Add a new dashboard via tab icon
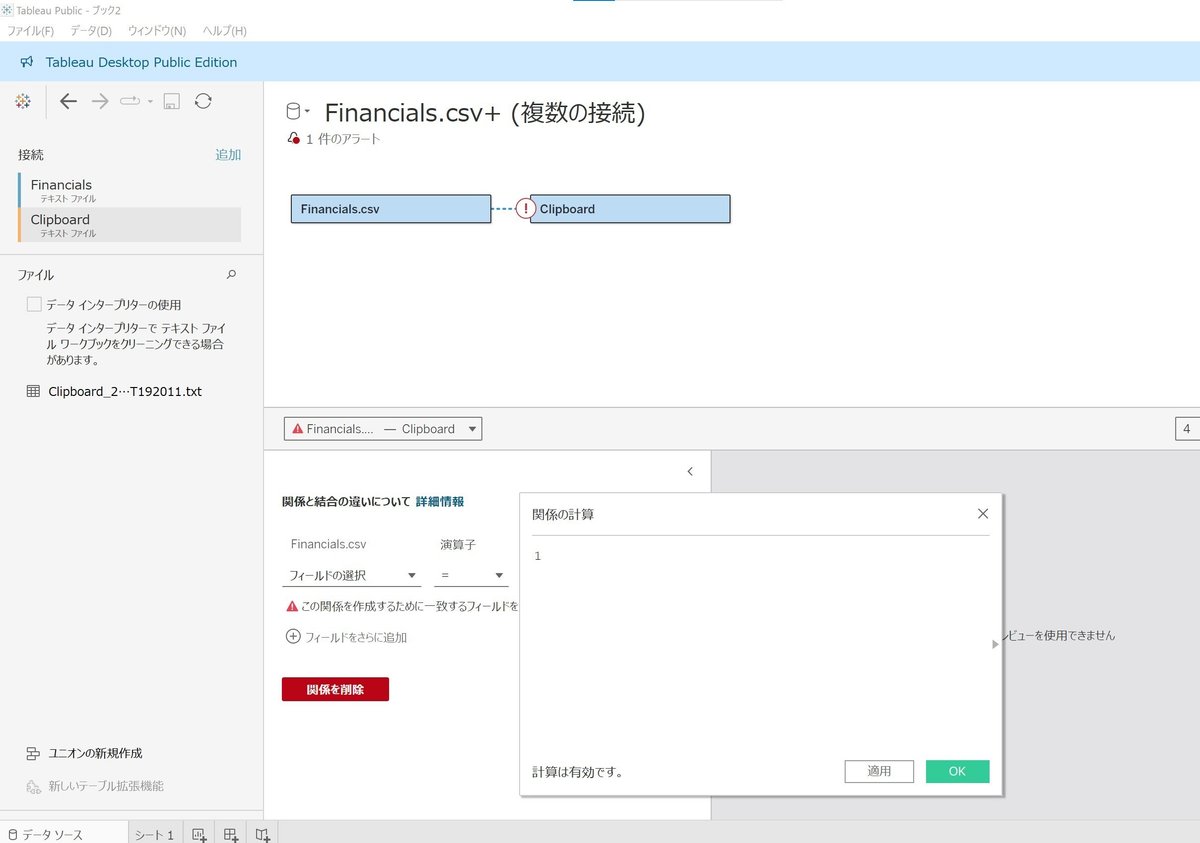Screen dimensions: 1200x843 pyautogui.click(x=231, y=834)
